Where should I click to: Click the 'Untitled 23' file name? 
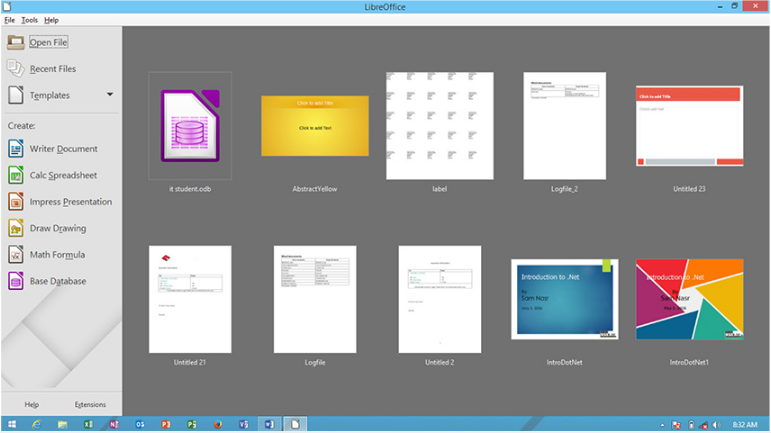tap(689, 189)
